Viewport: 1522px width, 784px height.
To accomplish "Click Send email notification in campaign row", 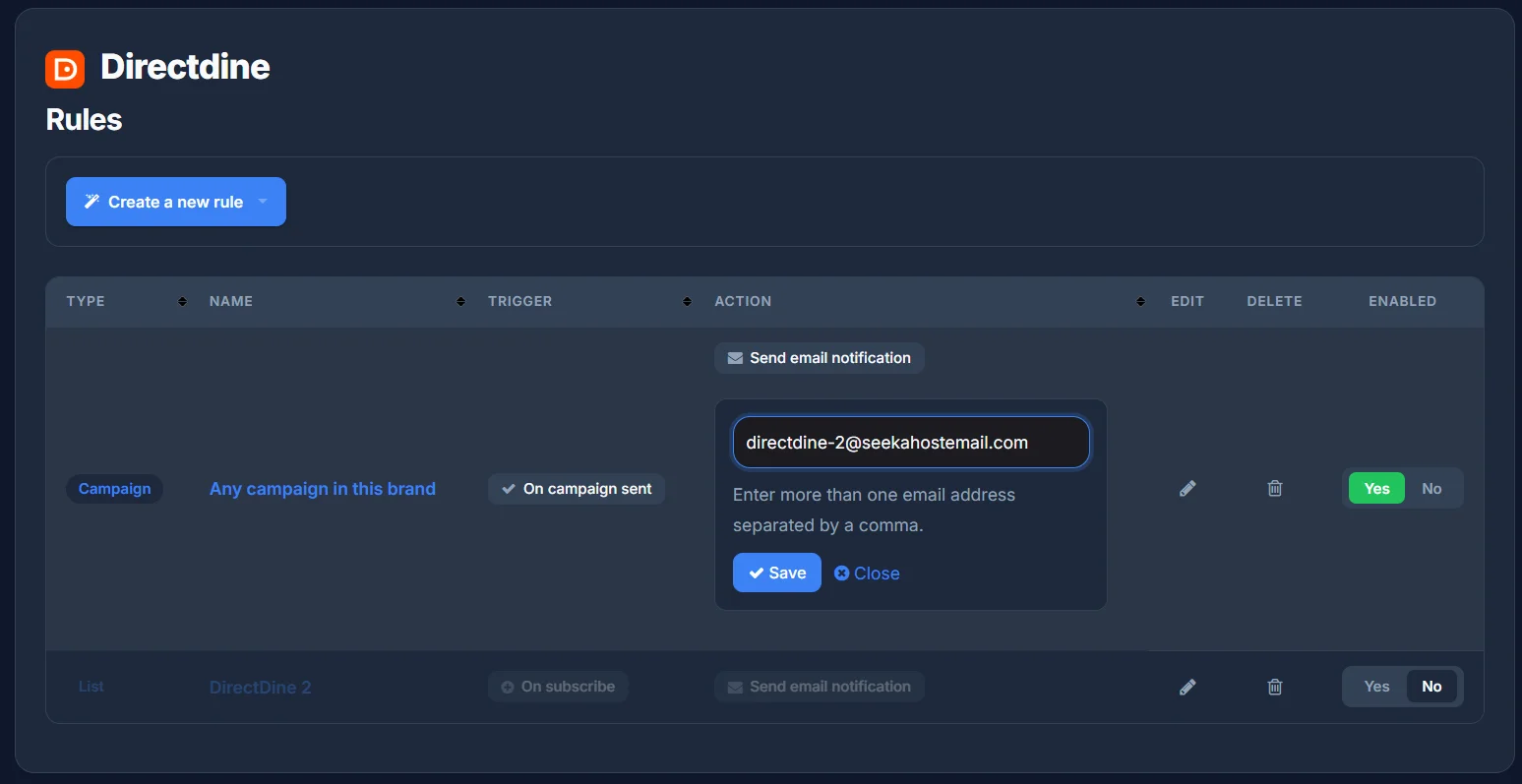I will [x=820, y=358].
